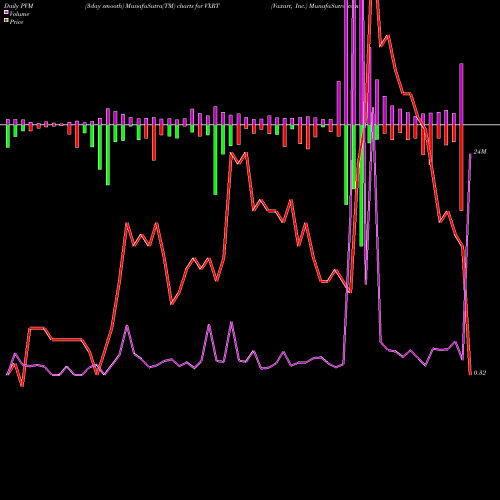Click the MunafaSutra charts for VXRT title
Screen dimensions: 500x500
[152, 6]
